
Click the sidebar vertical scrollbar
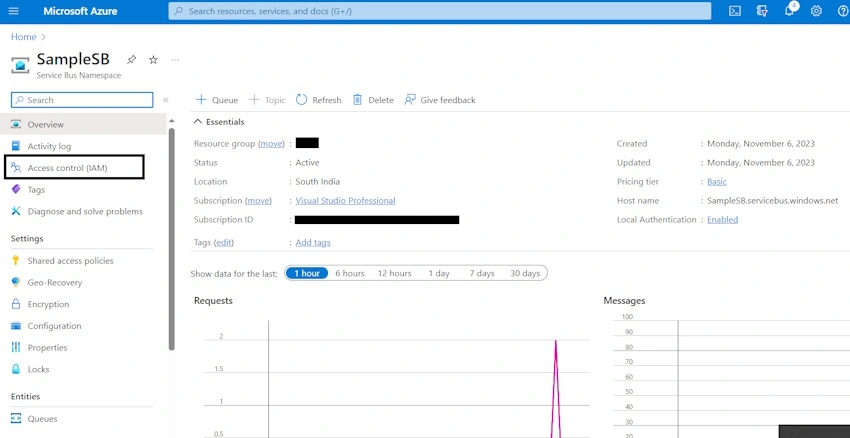tap(172, 239)
